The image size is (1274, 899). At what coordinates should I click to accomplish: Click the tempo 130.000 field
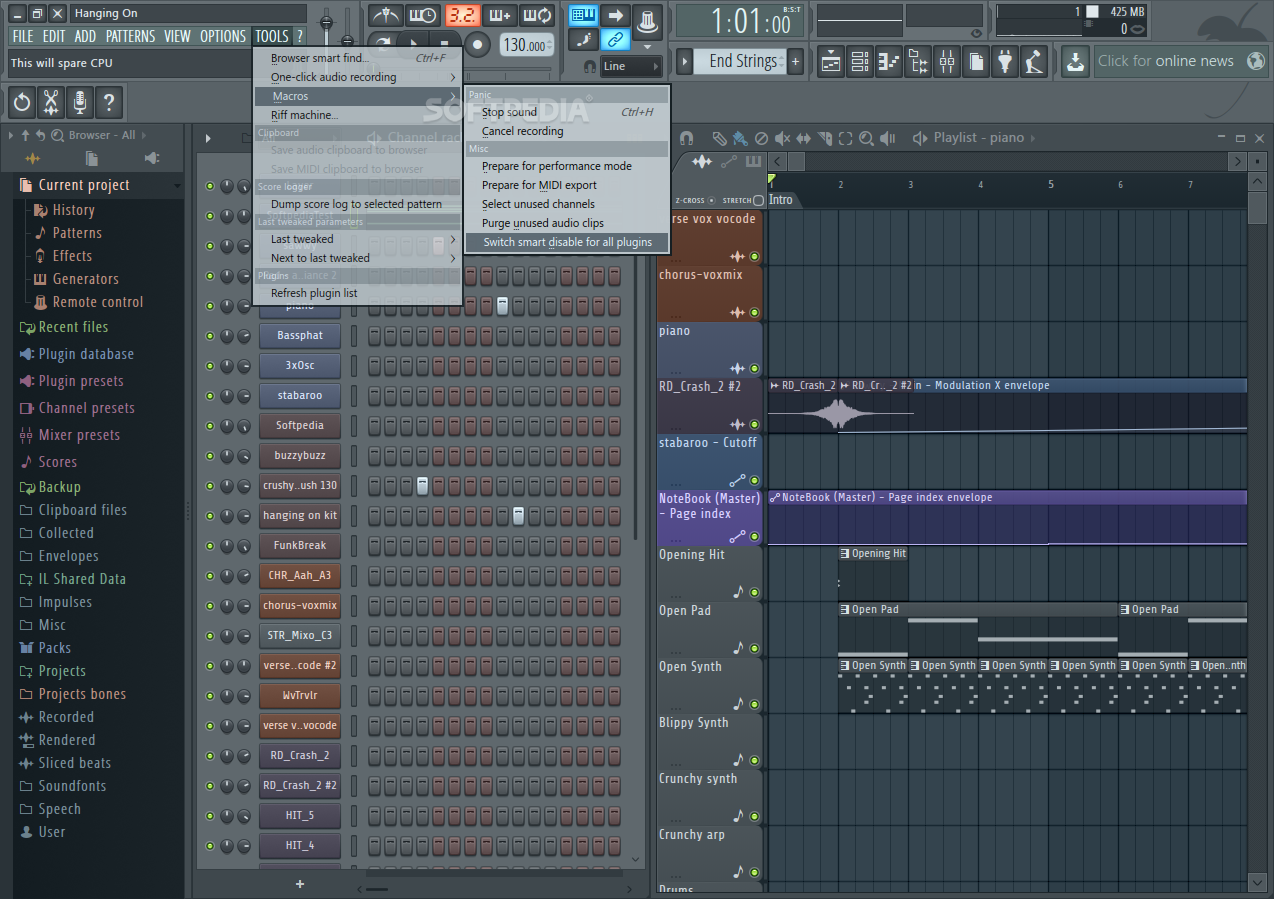click(526, 45)
